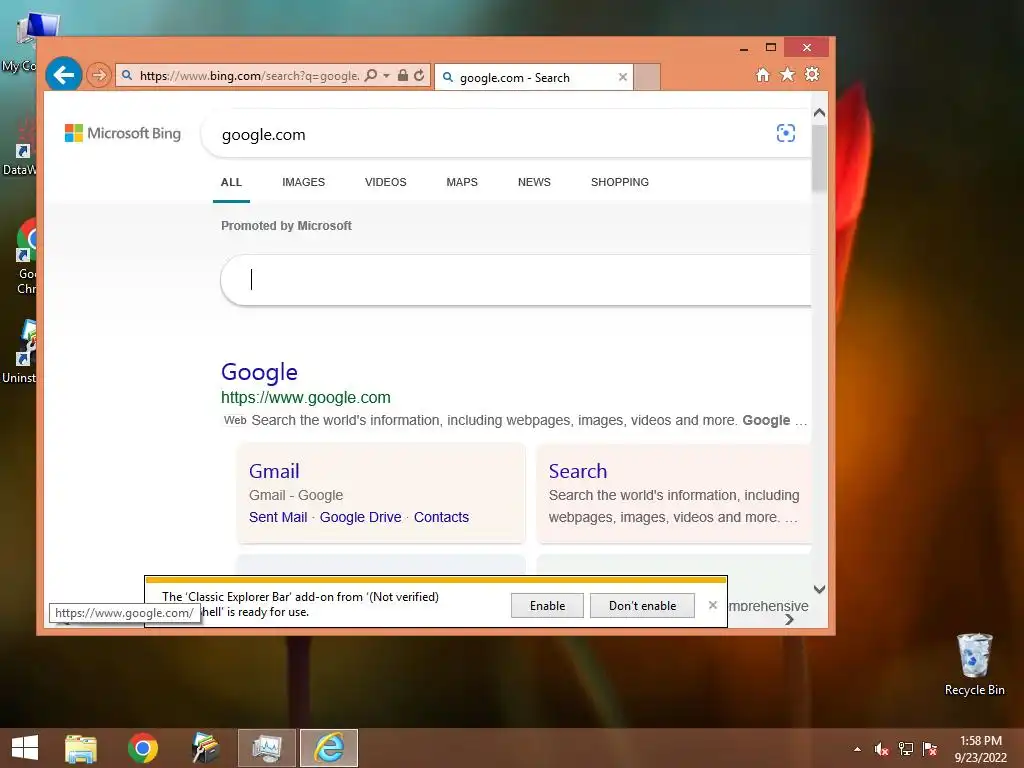1024x768 pixels.
Task: Click the address bar search magnifier icon
Action: coord(370,75)
